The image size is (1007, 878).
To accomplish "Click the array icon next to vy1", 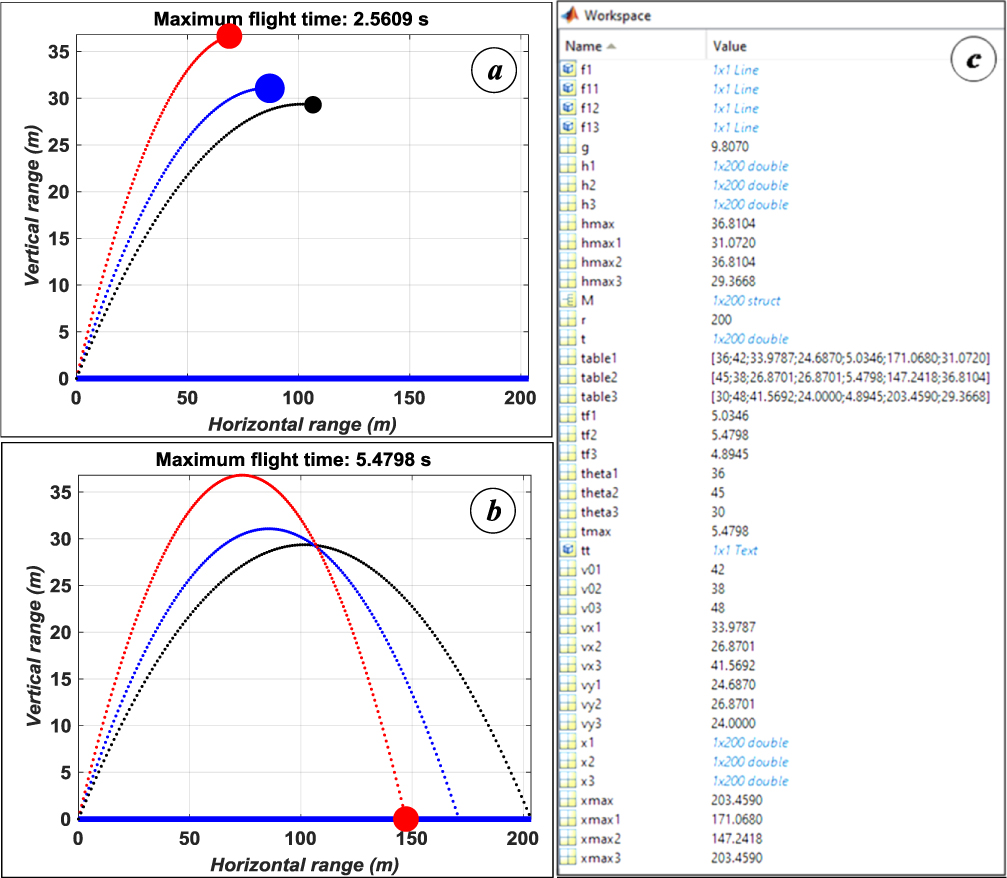I will (x=568, y=685).
